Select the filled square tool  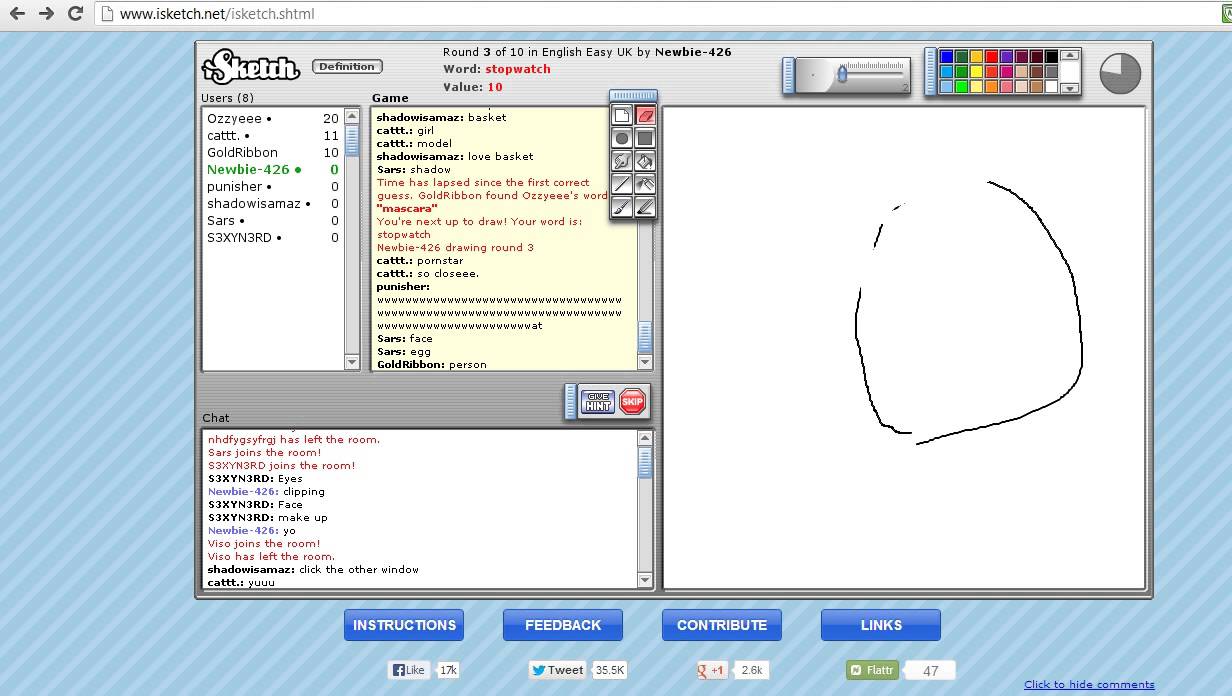[645, 138]
